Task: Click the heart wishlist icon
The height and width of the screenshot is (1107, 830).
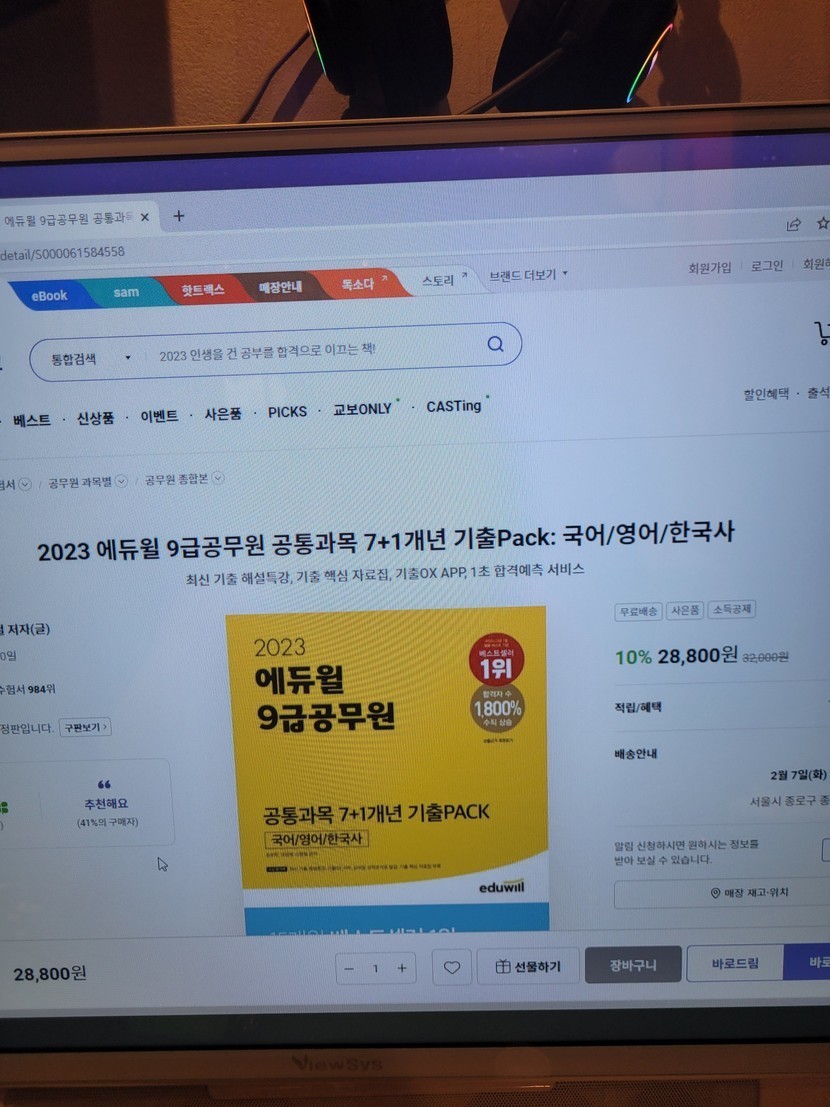Action: 452,967
